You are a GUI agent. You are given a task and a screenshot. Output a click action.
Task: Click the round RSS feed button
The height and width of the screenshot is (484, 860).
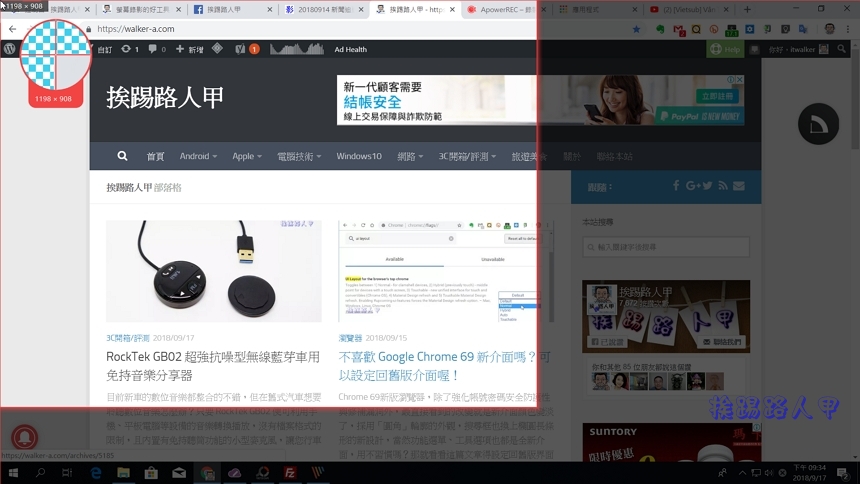(x=818, y=124)
